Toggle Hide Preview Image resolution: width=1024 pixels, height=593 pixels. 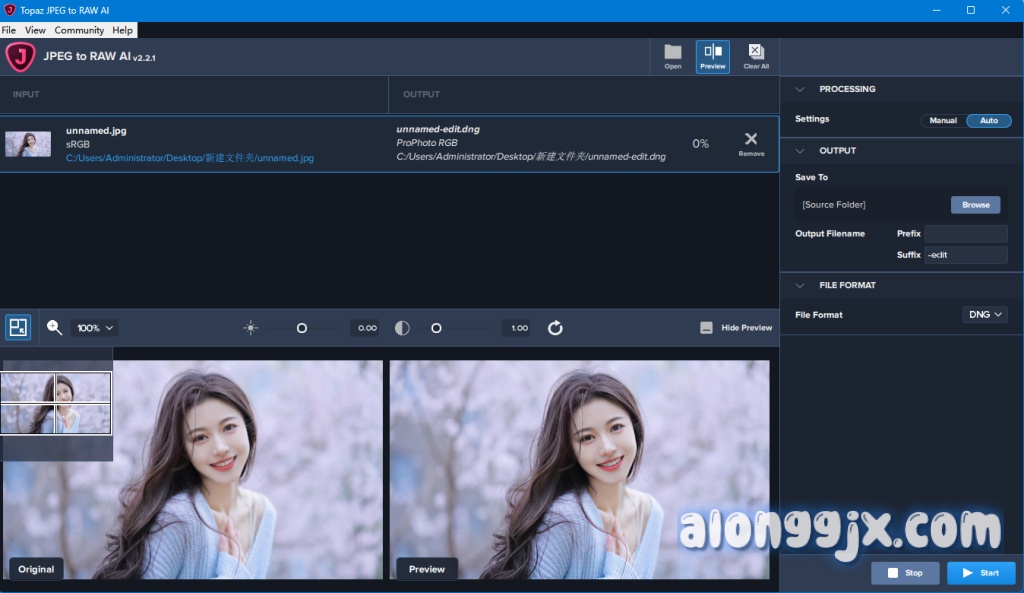[x=736, y=328]
